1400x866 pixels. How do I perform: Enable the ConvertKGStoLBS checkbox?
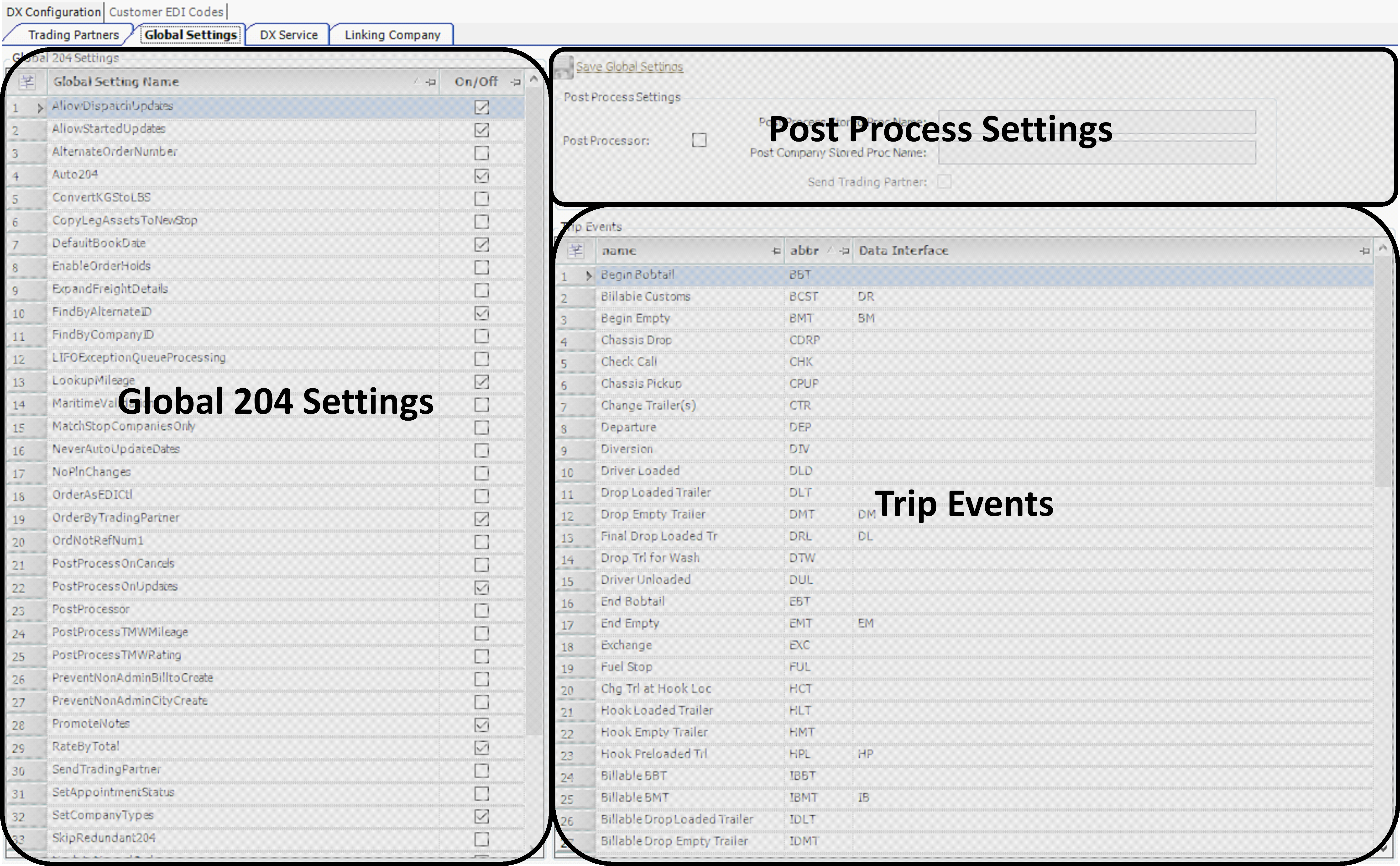point(481,199)
